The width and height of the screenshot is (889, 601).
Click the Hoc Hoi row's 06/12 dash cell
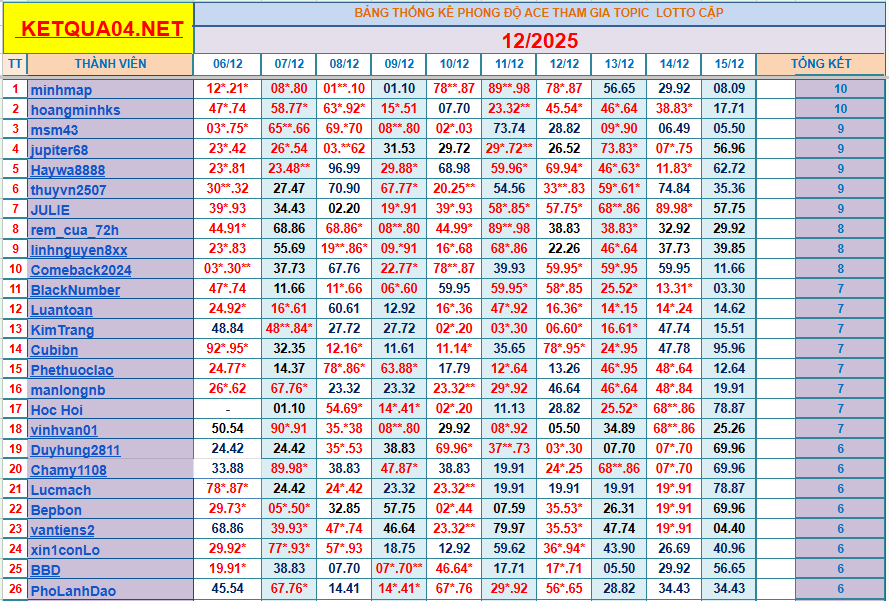pos(227,409)
